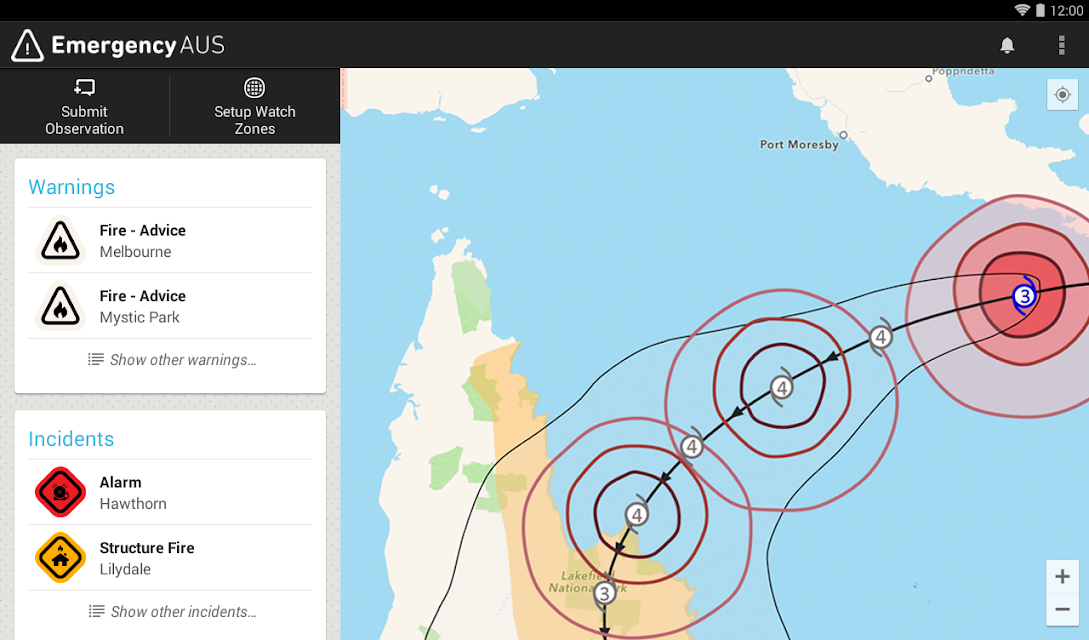Submit an observation
Screen dimensions: 1089x640
pos(85,106)
